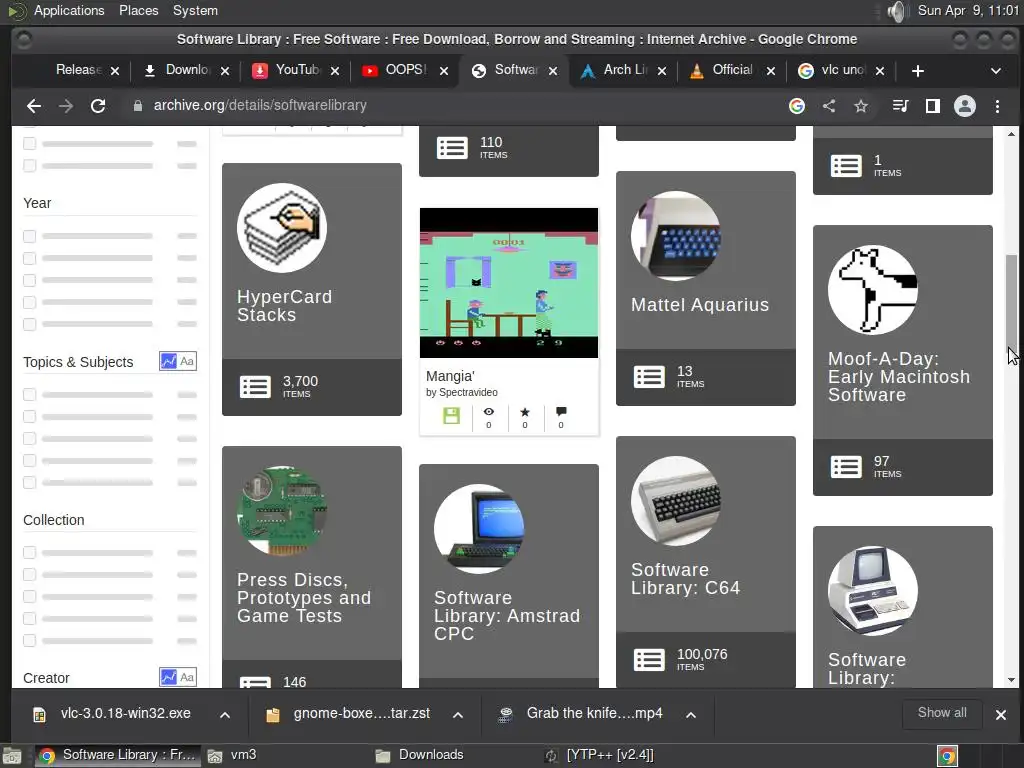
Task: Switch to the OOPS! tab
Action: (x=405, y=70)
